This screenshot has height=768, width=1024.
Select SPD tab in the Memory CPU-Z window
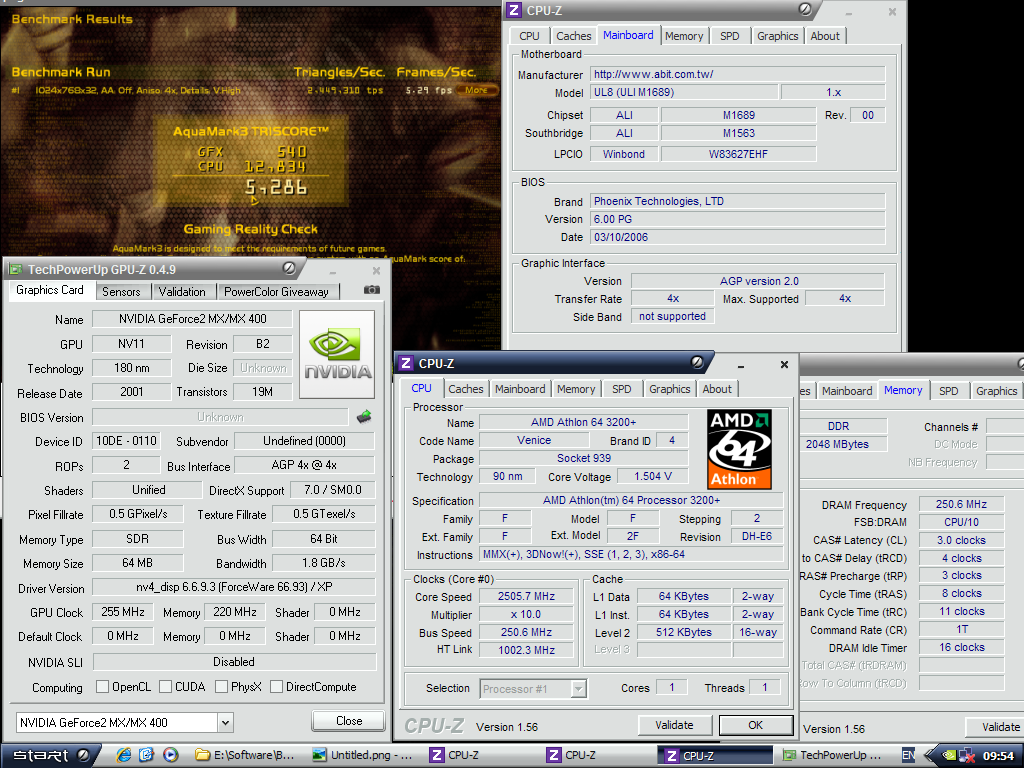pos(948,391)
